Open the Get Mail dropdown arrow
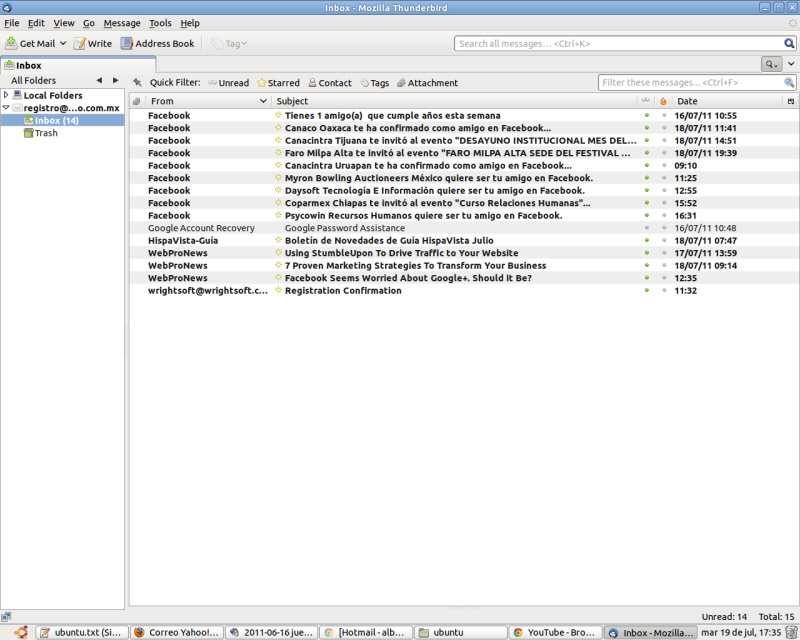The height and width of the screenshot is (640, 800). 63,43
